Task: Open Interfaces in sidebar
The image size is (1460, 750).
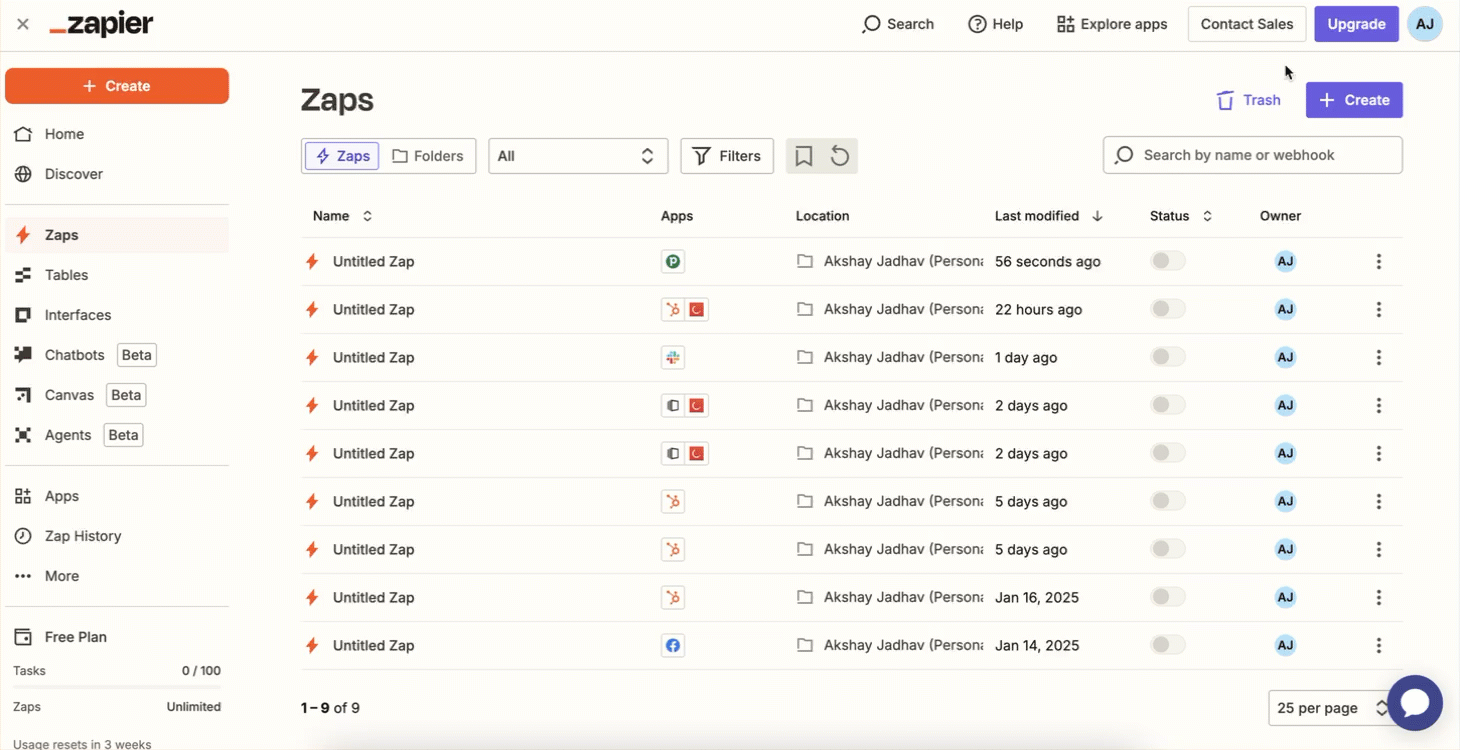Action: (x=117, y=315)
